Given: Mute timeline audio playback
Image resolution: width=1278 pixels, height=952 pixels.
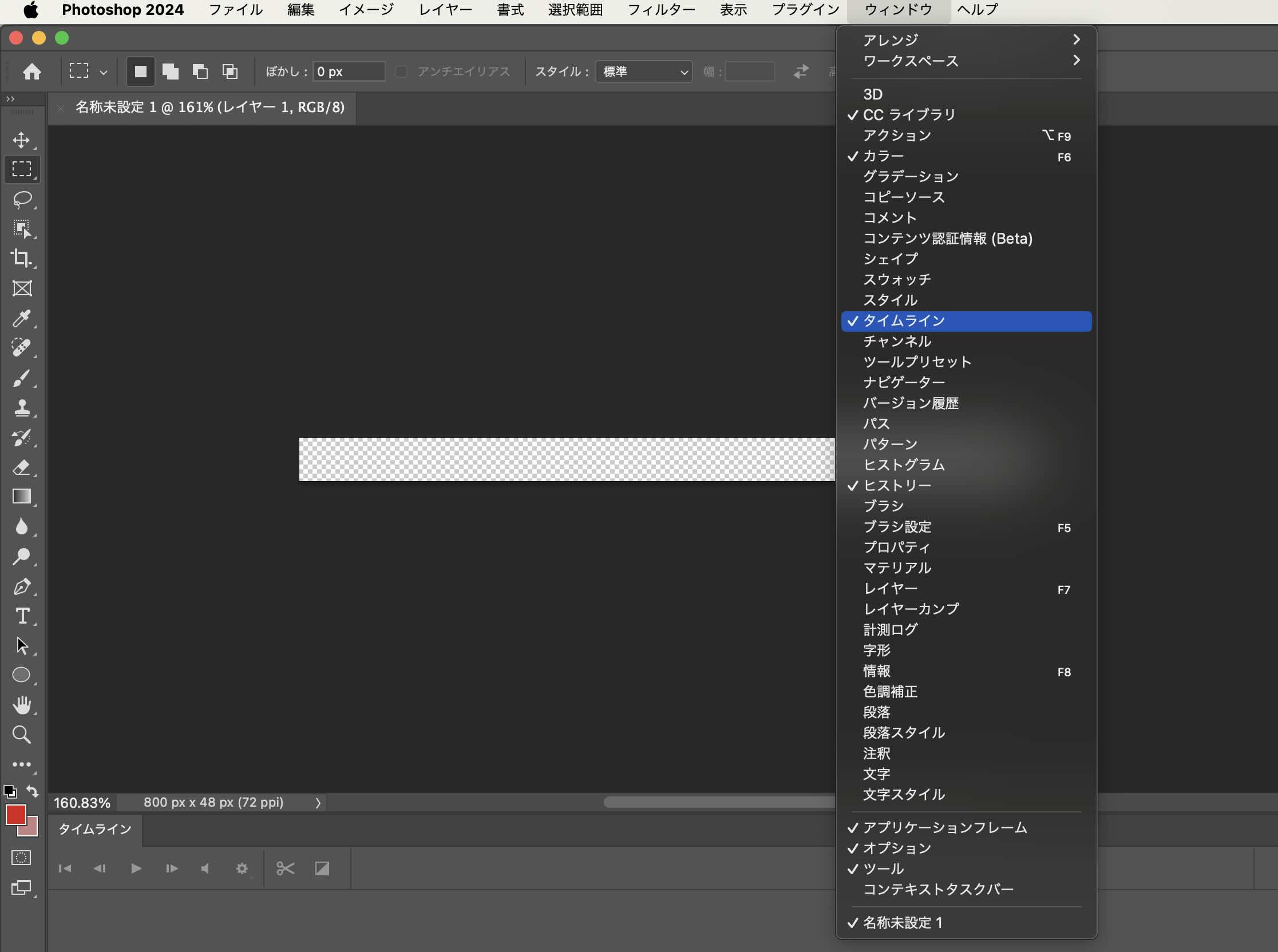Looking at the screenshot, I should coord(205,868).
